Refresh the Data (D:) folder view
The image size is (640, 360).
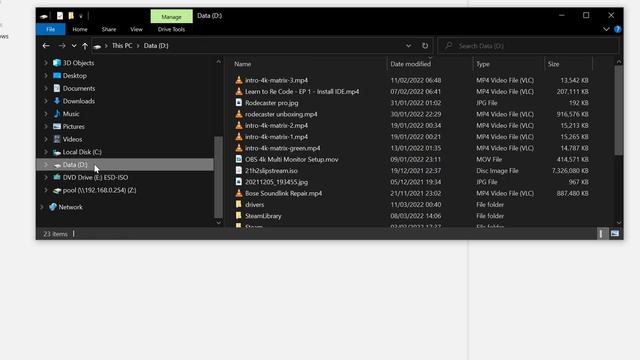[425, 46]
